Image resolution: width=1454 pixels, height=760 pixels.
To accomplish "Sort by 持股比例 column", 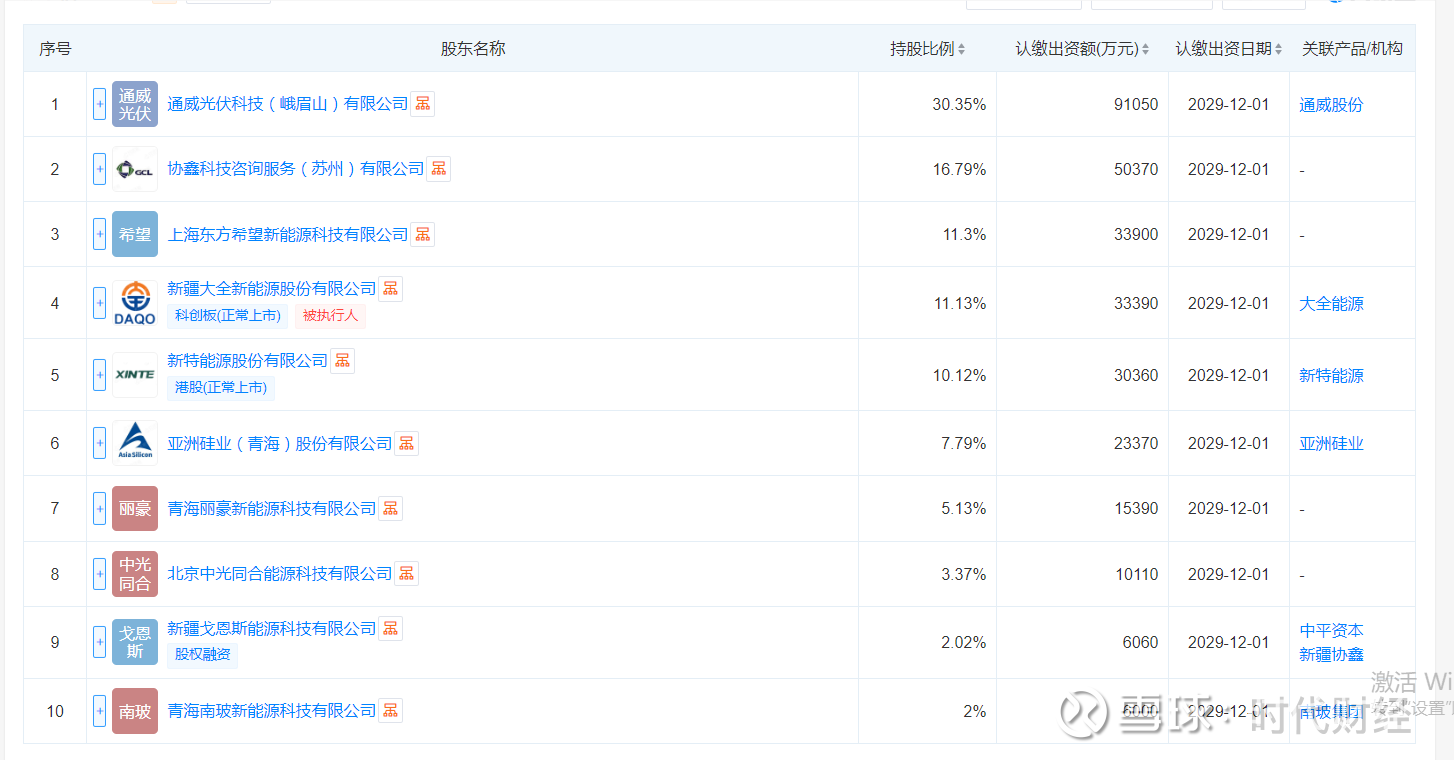I will 928,49.
